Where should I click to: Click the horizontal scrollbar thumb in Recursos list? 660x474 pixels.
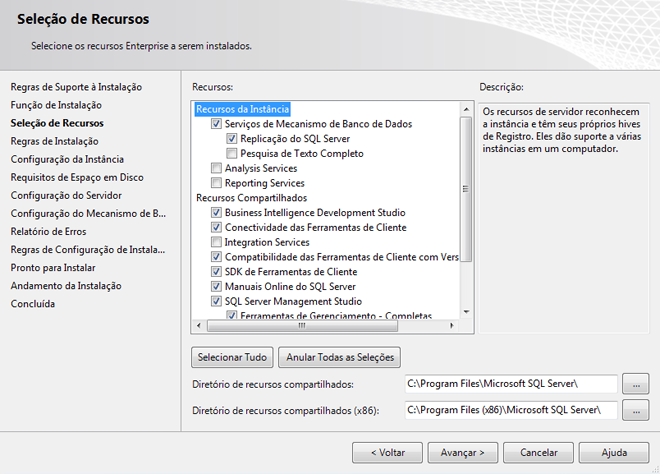(x=302, y=325)
